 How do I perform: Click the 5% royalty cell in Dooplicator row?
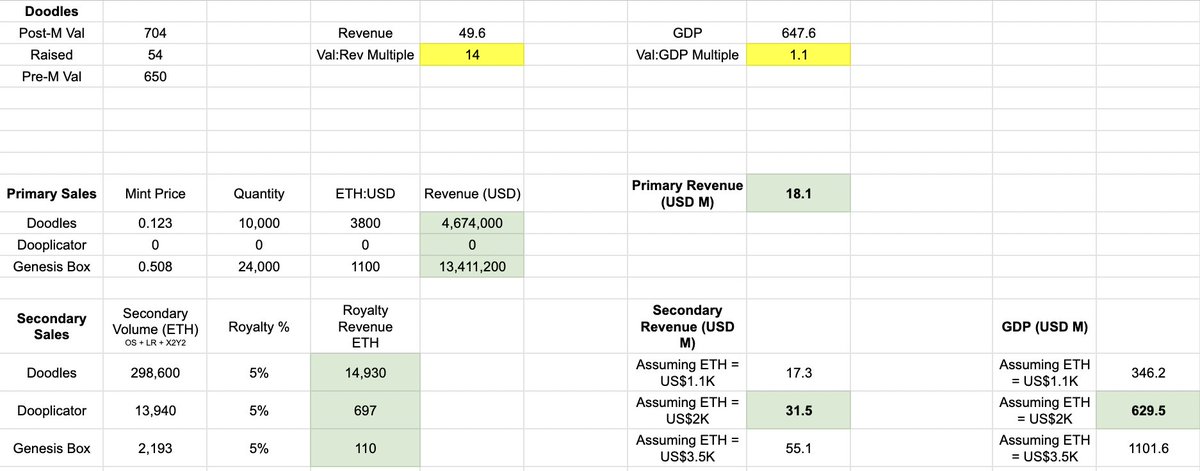260,411
